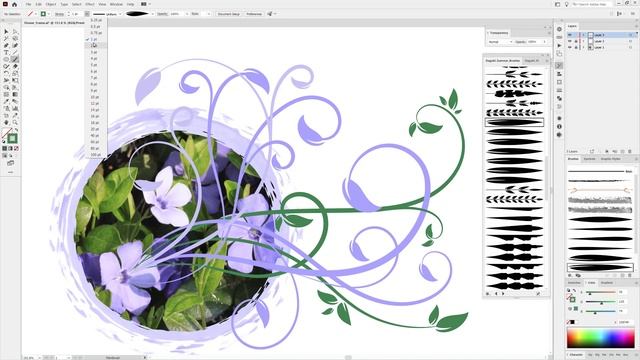Image resolution: width=640 pixels, height=360 pixels.
Task: Open Brush Libraries menu in Brushes panel
Action: [x=570, y=276]
